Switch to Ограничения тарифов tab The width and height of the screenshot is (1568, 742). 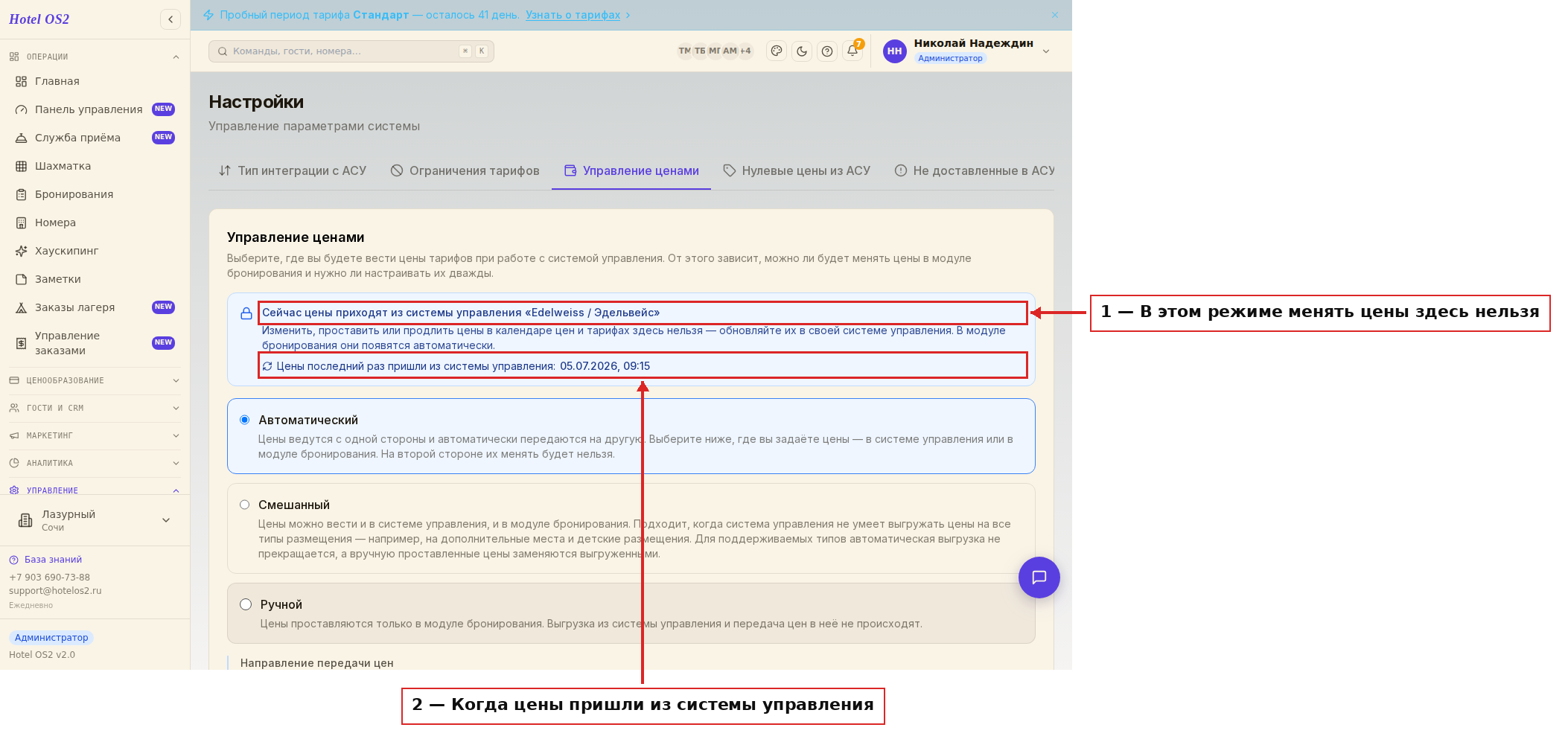pyautogui.click(x=465, y=170)
